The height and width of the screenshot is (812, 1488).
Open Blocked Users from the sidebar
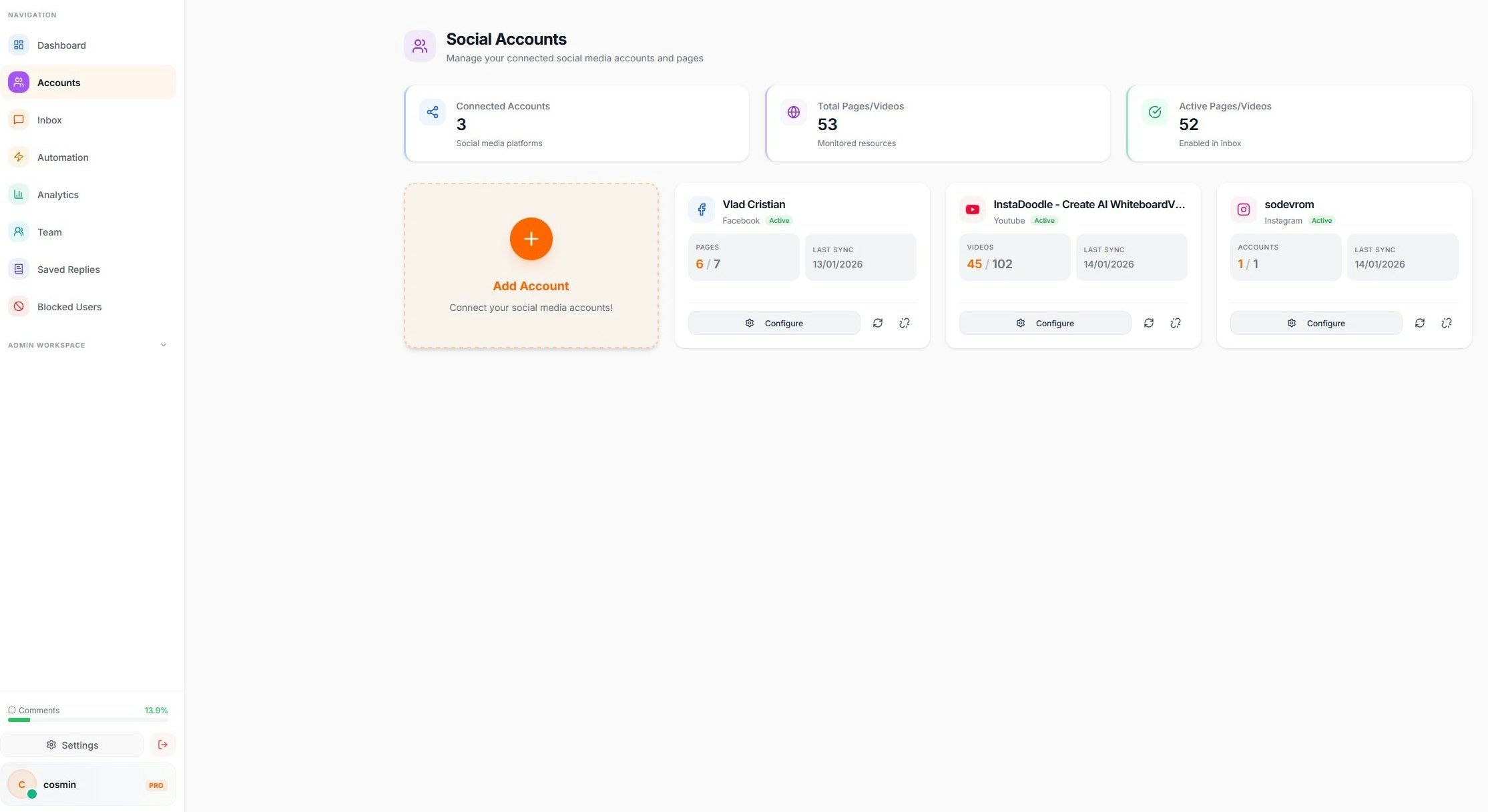[69, 306]
